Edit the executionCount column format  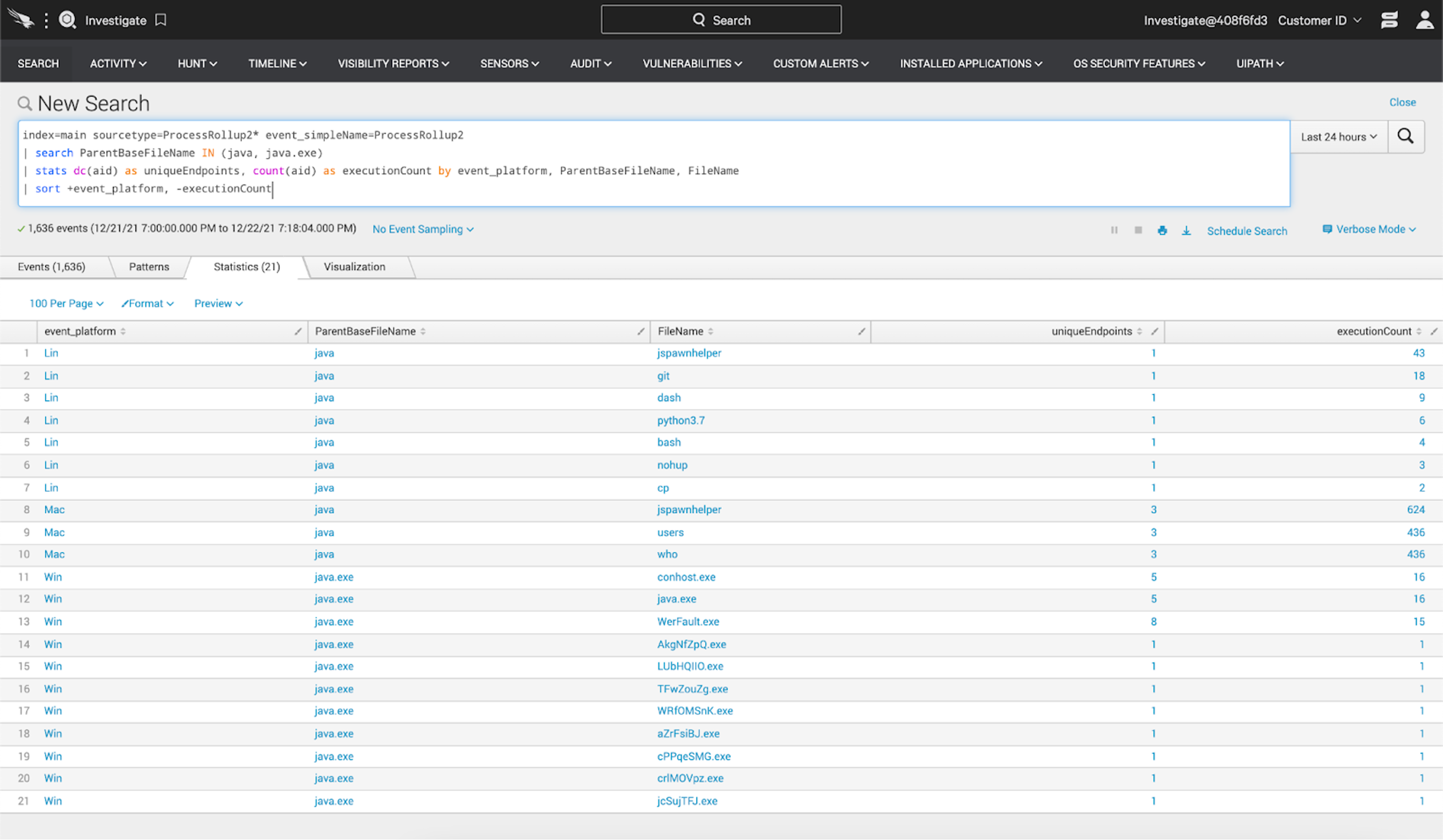pyautogui.click(x=1434, y=331)
